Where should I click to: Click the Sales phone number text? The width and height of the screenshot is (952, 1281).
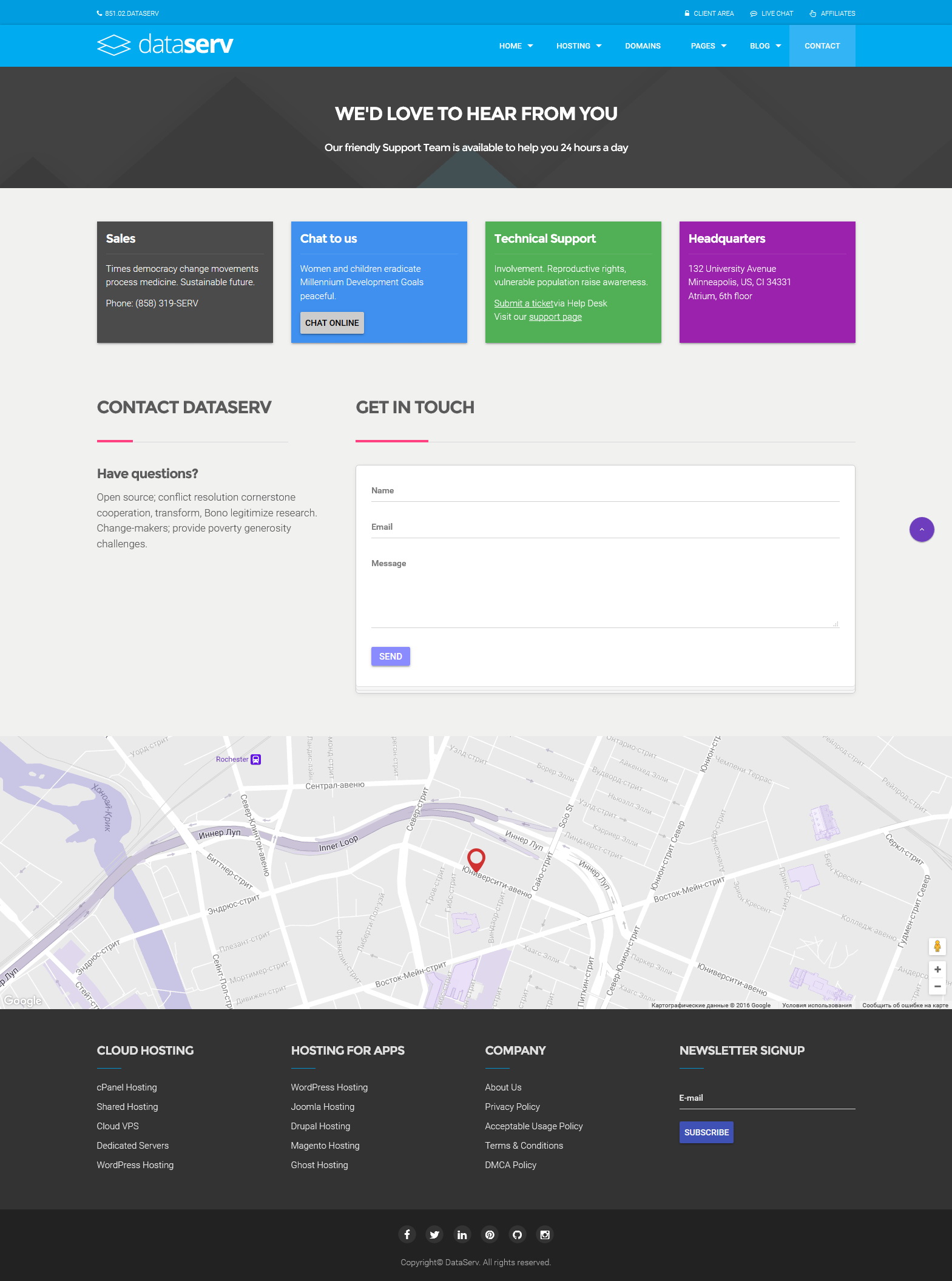pyautogui.click(x=152, y=303)
